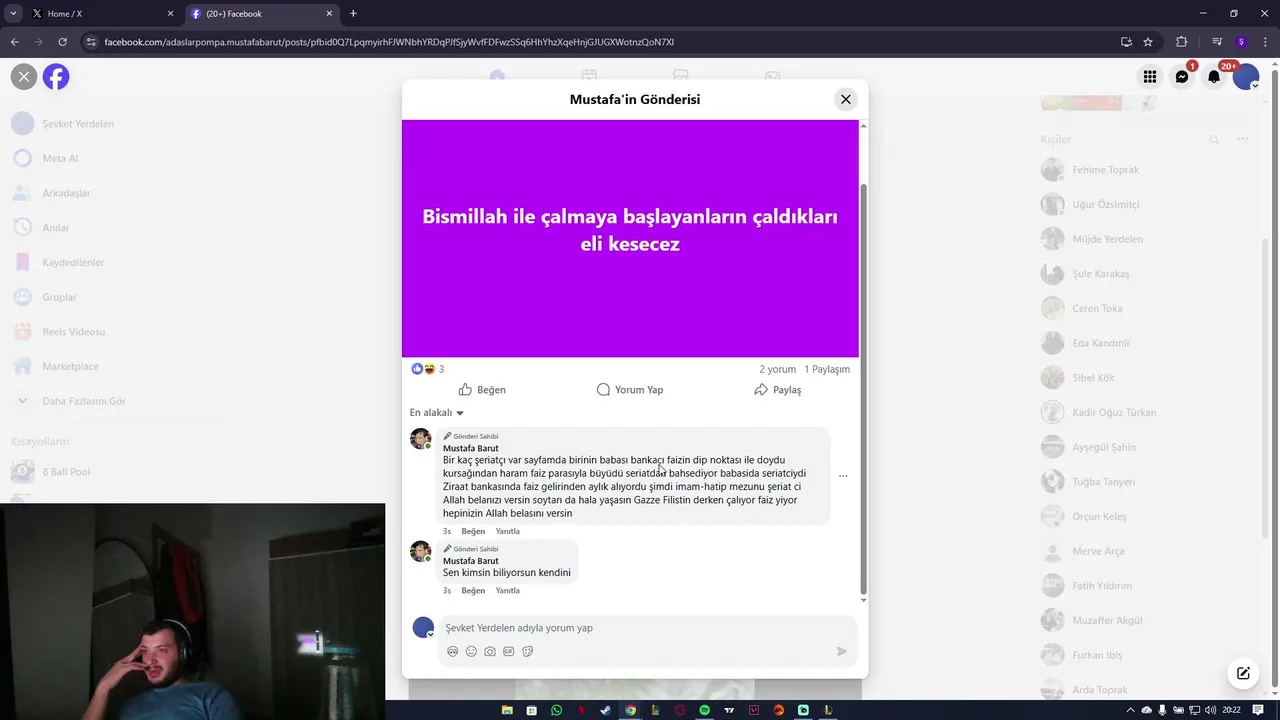
Task: Open the En alakalı comment sorting dropdown
Action: (x=437, y=413)
